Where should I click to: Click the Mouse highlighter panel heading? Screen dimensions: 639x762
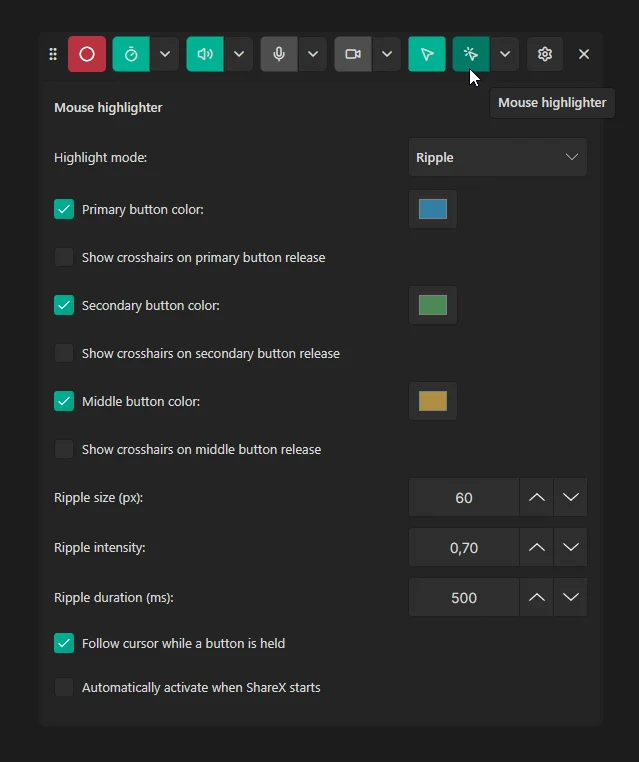coord(108,107)
